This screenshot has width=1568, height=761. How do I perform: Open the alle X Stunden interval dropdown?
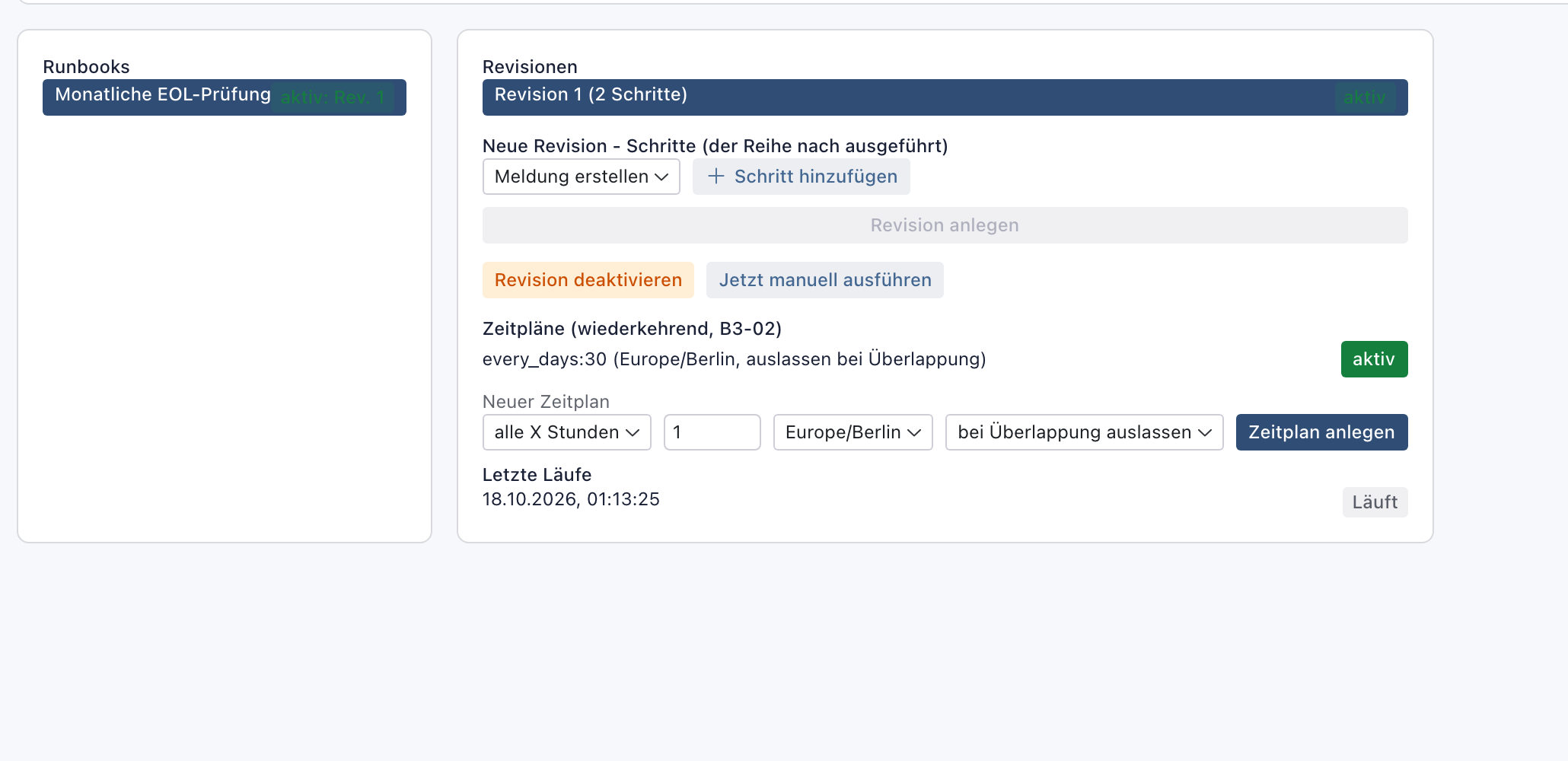(566, 432)
